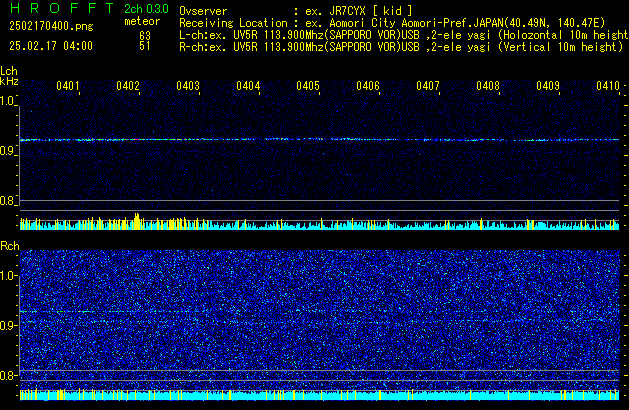629x410 pixels.
Task: Select the 'Receiving Location' Aomori City line
Action: 392,23
